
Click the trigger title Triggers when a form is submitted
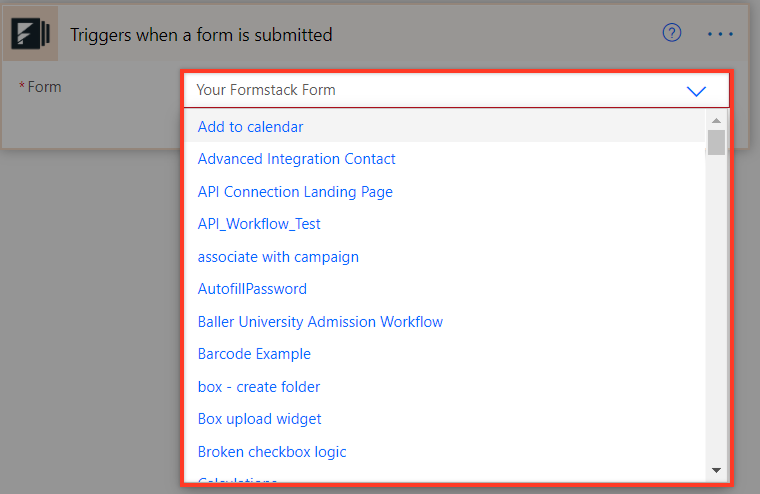(x=201, y=35)
